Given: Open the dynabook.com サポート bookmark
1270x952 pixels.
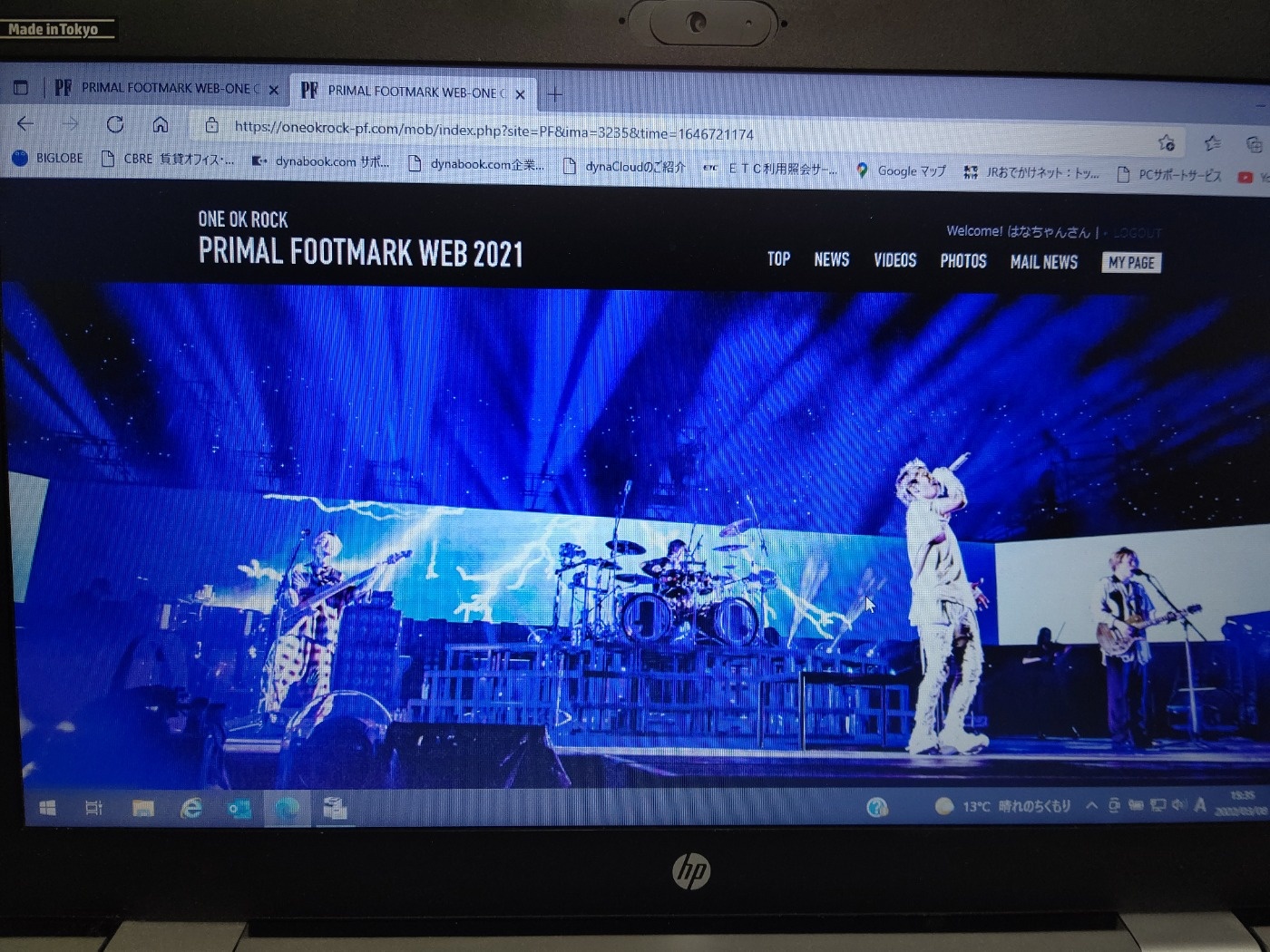Looking at the screenshot, I should coord(320,161).
